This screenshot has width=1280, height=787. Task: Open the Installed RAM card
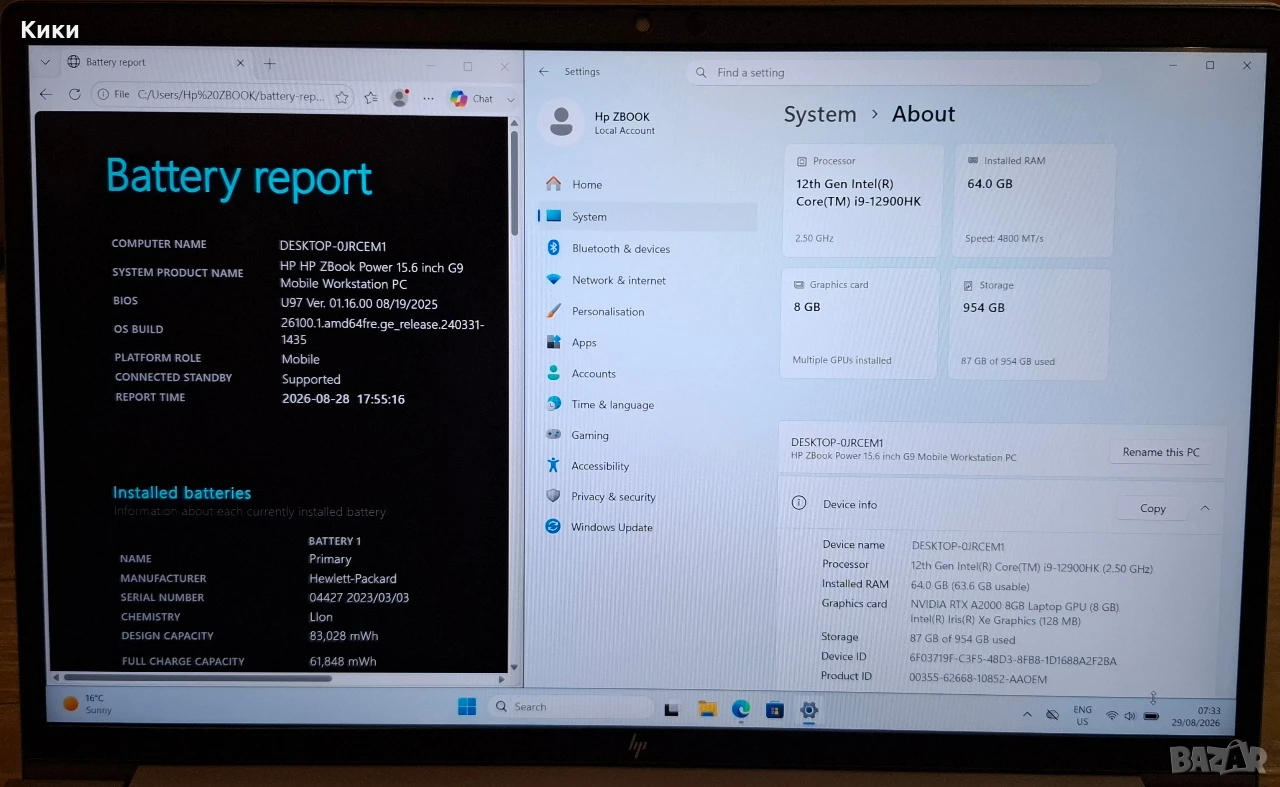(1034, 201)
